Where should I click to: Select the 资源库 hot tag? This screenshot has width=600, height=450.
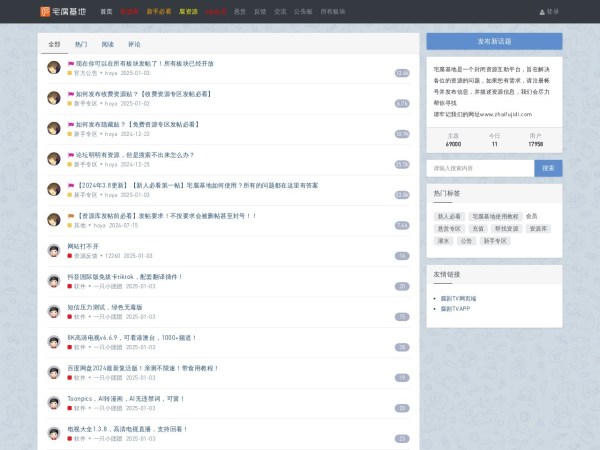(x=538, y=228)
